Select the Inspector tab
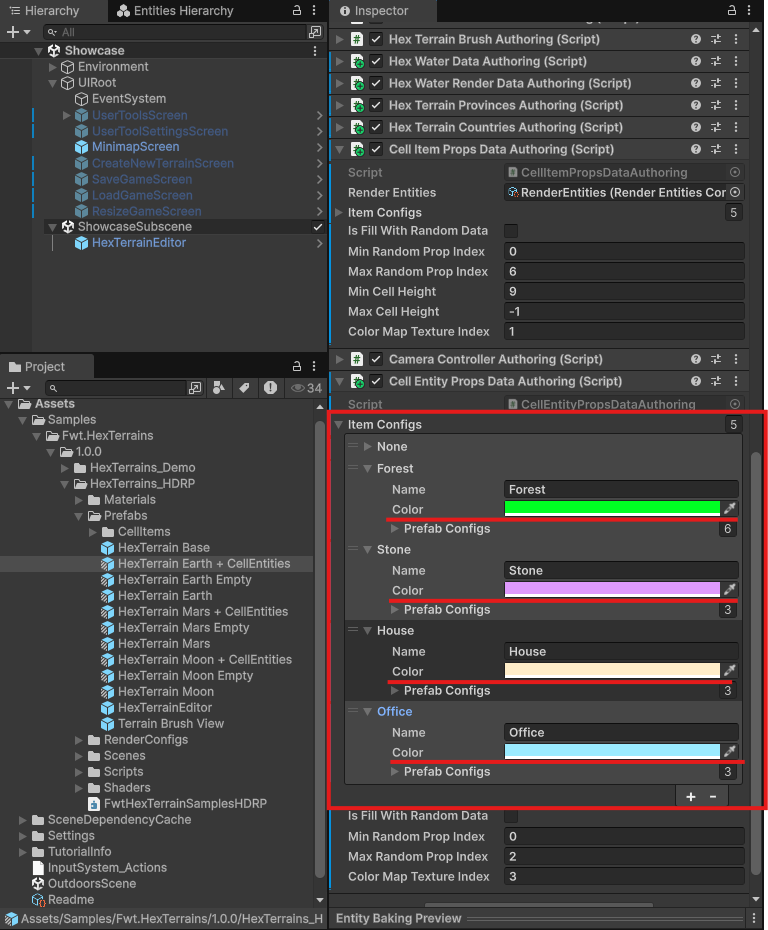 pyautogui.click(x=374, y=11)
